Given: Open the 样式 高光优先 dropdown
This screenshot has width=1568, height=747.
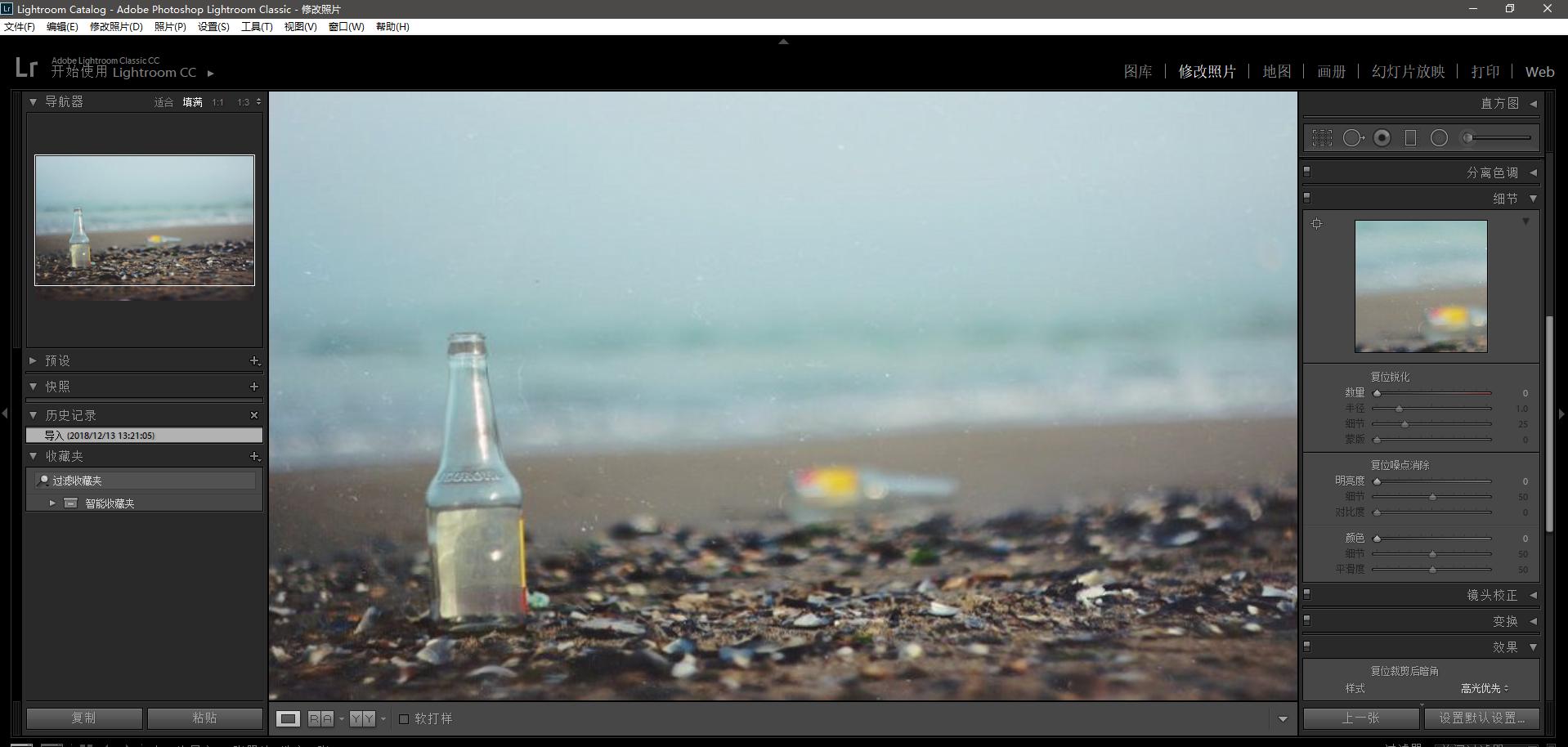Looking at the screenshot, I should [1485, 688].
